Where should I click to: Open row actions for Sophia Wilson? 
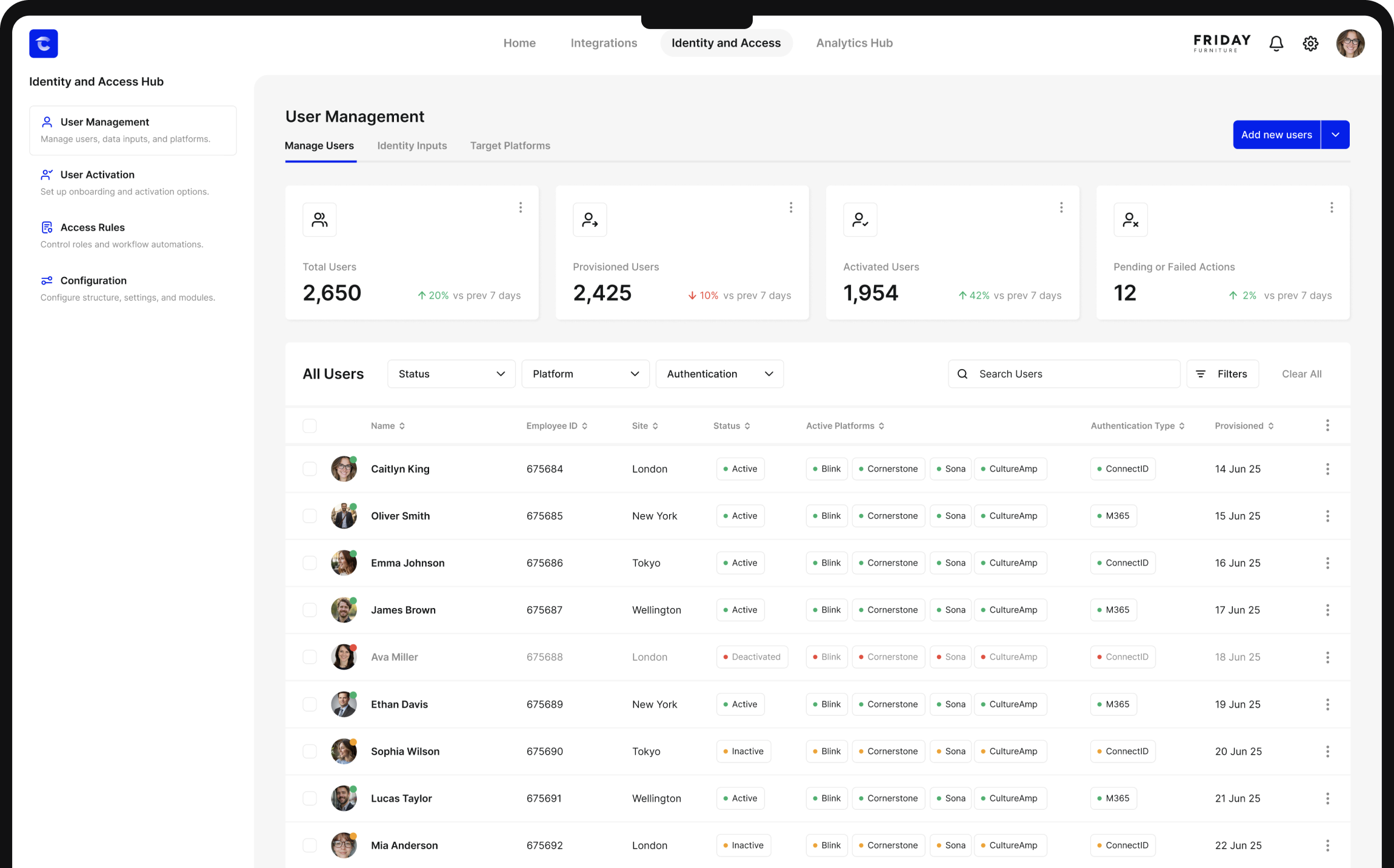pyautogui.click(x=1327, y=752)
